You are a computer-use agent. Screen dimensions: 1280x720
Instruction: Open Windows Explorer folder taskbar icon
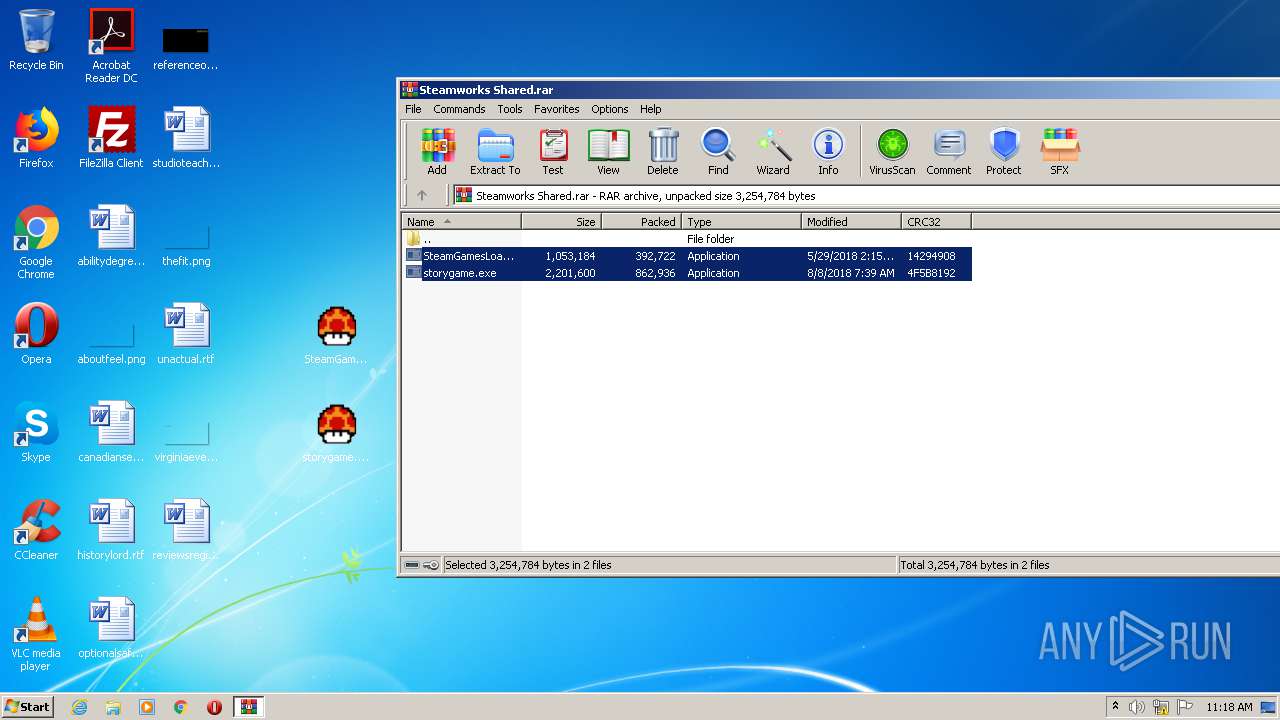pos(113,707)
